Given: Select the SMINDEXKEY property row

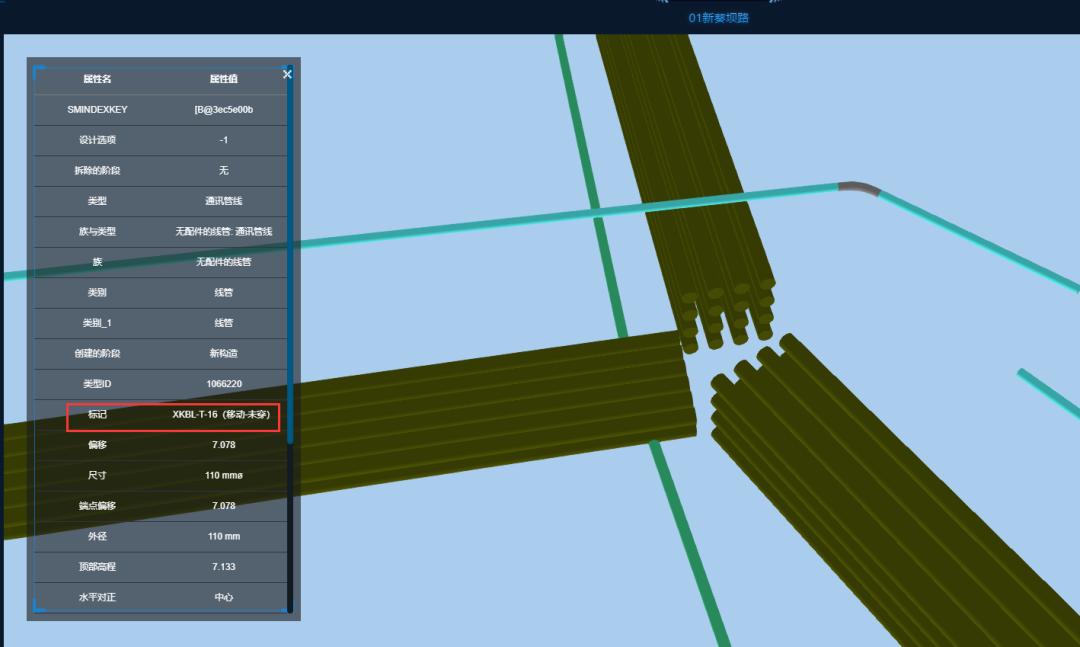Looking at the screenshot, I should (x=160, y=110).
